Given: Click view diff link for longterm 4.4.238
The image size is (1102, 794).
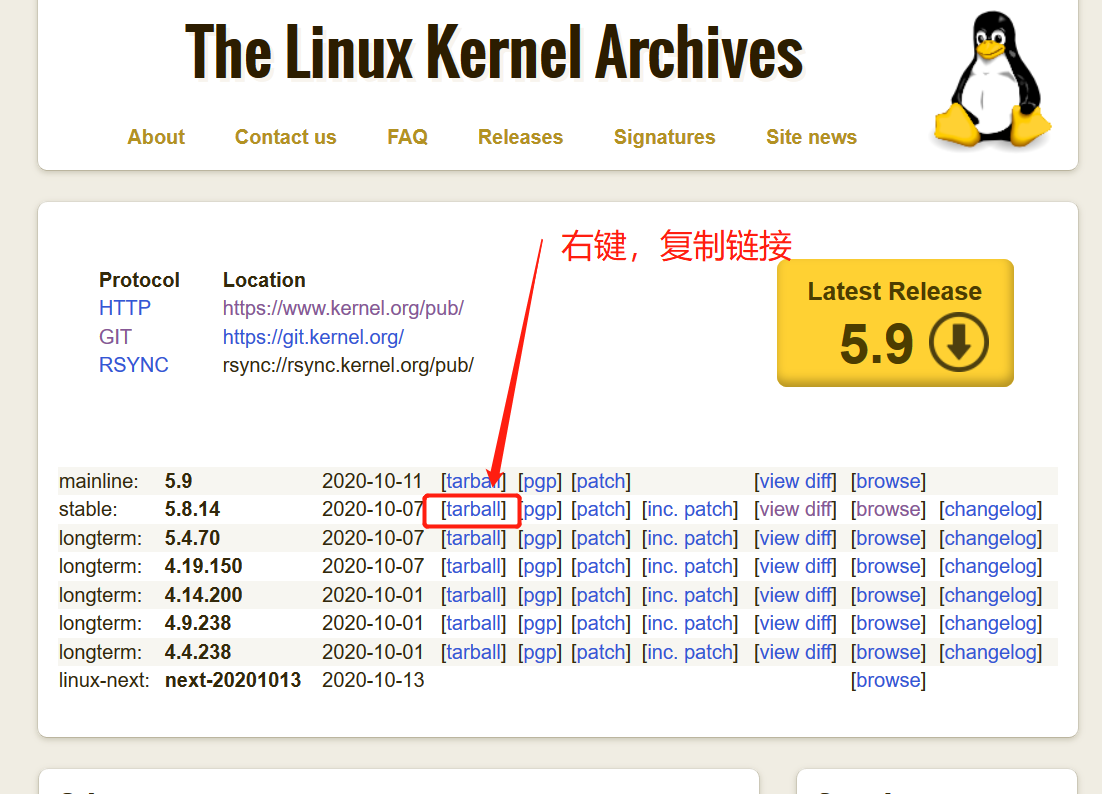Looking at the screenshot, I should click(796, 652).
